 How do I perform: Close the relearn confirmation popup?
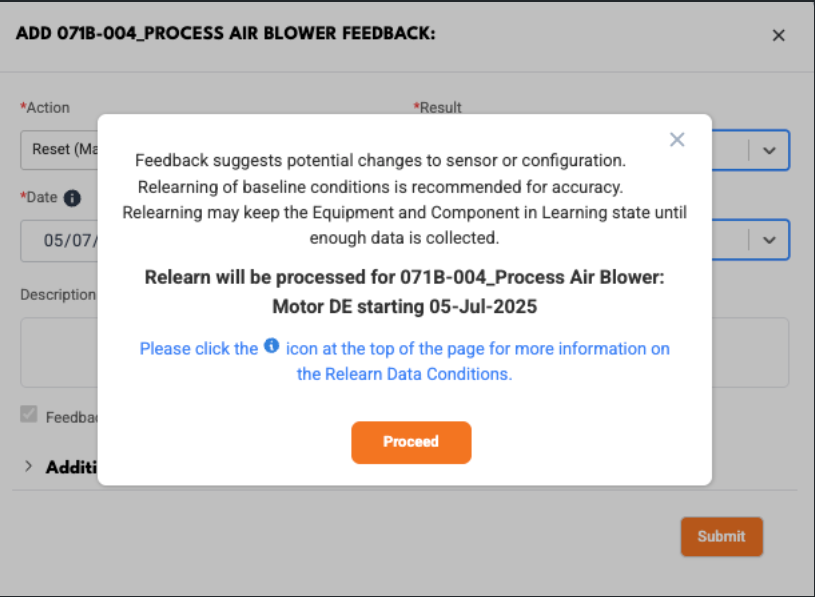[x=677, y=139]
